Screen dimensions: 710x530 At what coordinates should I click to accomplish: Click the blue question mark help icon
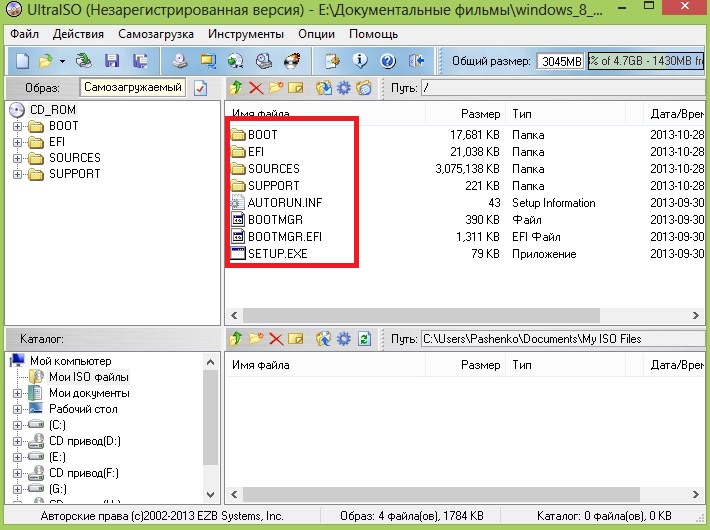(387, 61)
